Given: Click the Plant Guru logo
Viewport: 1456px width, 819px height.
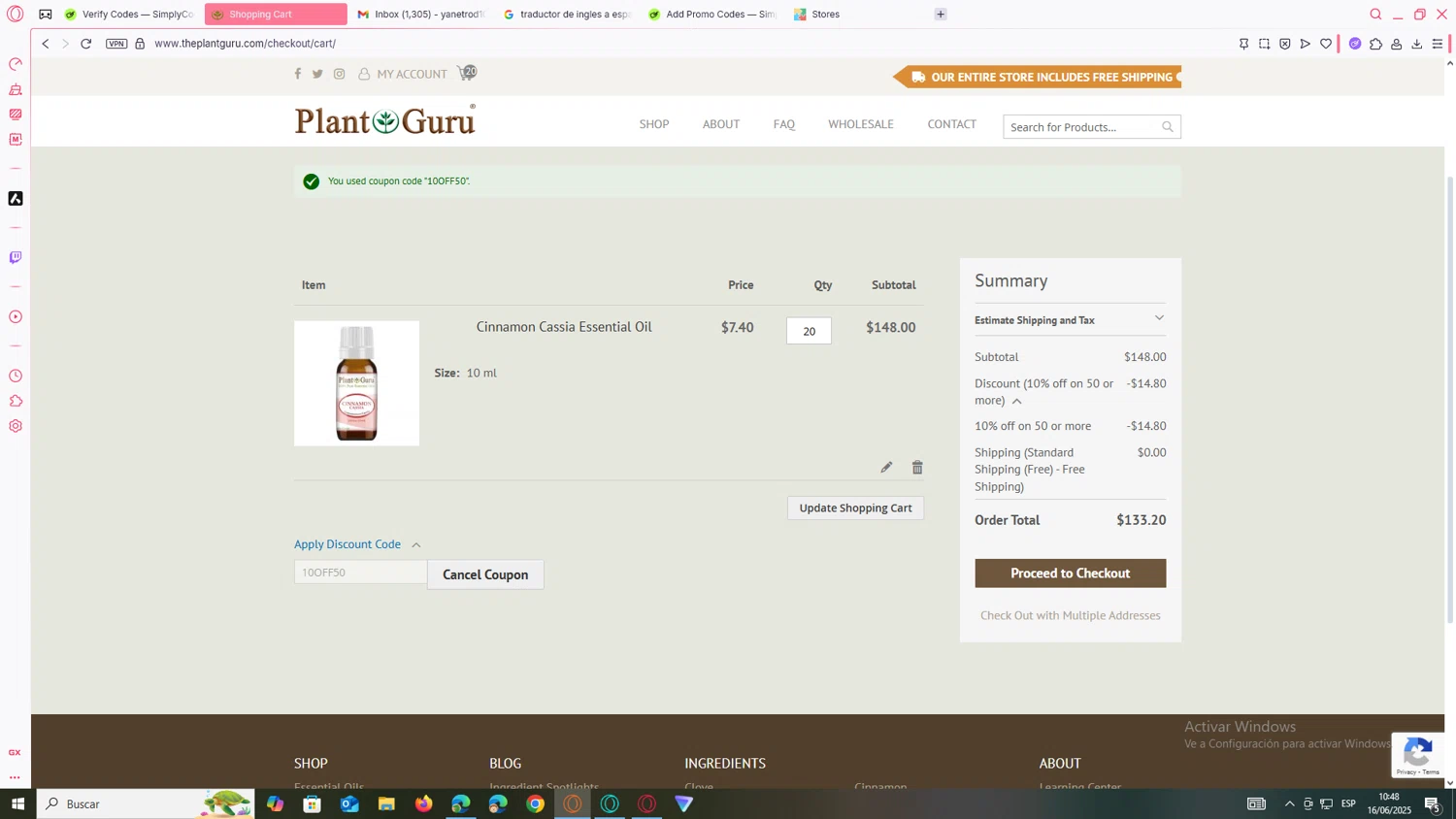Looking at the screenshot, I should 385,120.
